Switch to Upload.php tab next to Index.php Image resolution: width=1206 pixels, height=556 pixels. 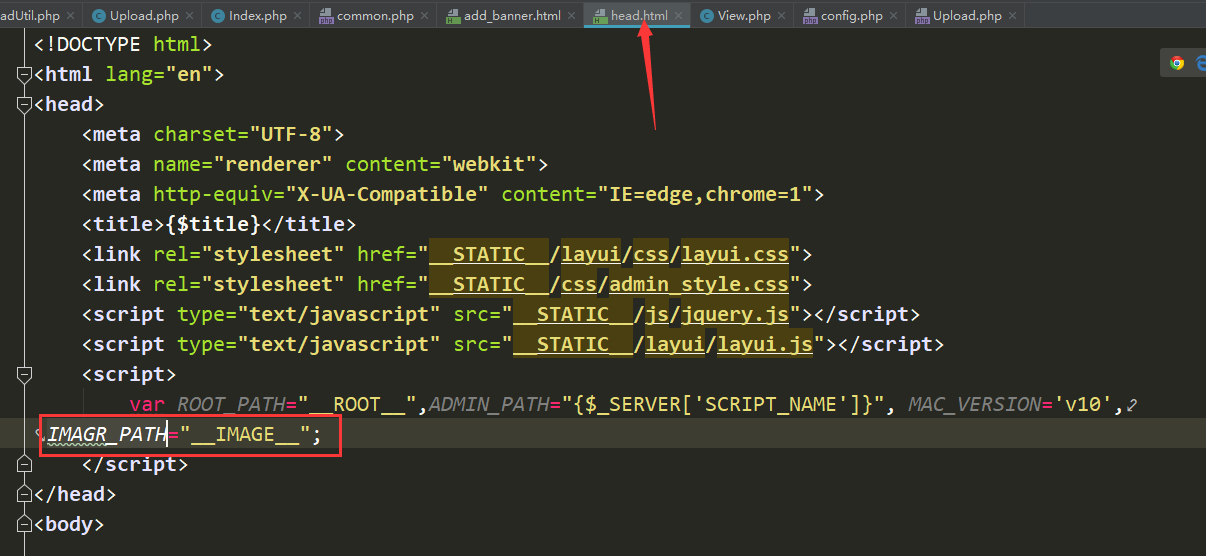pyautogui.click(x=144, y=16)
